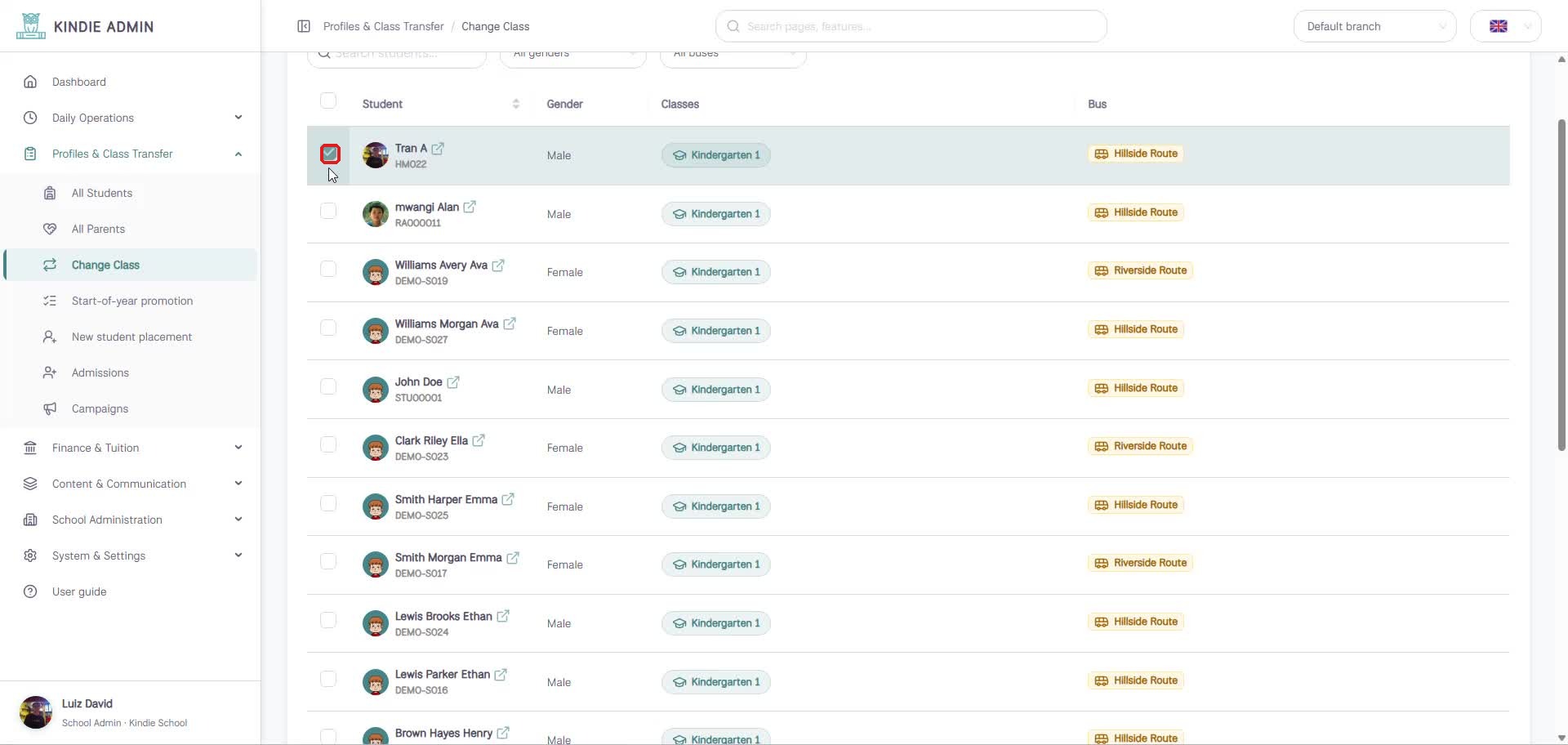The width and height of the screenshot is (1568, 745).
Task: Click the search magnifier icon in top bar
Action: coord(733,26)
